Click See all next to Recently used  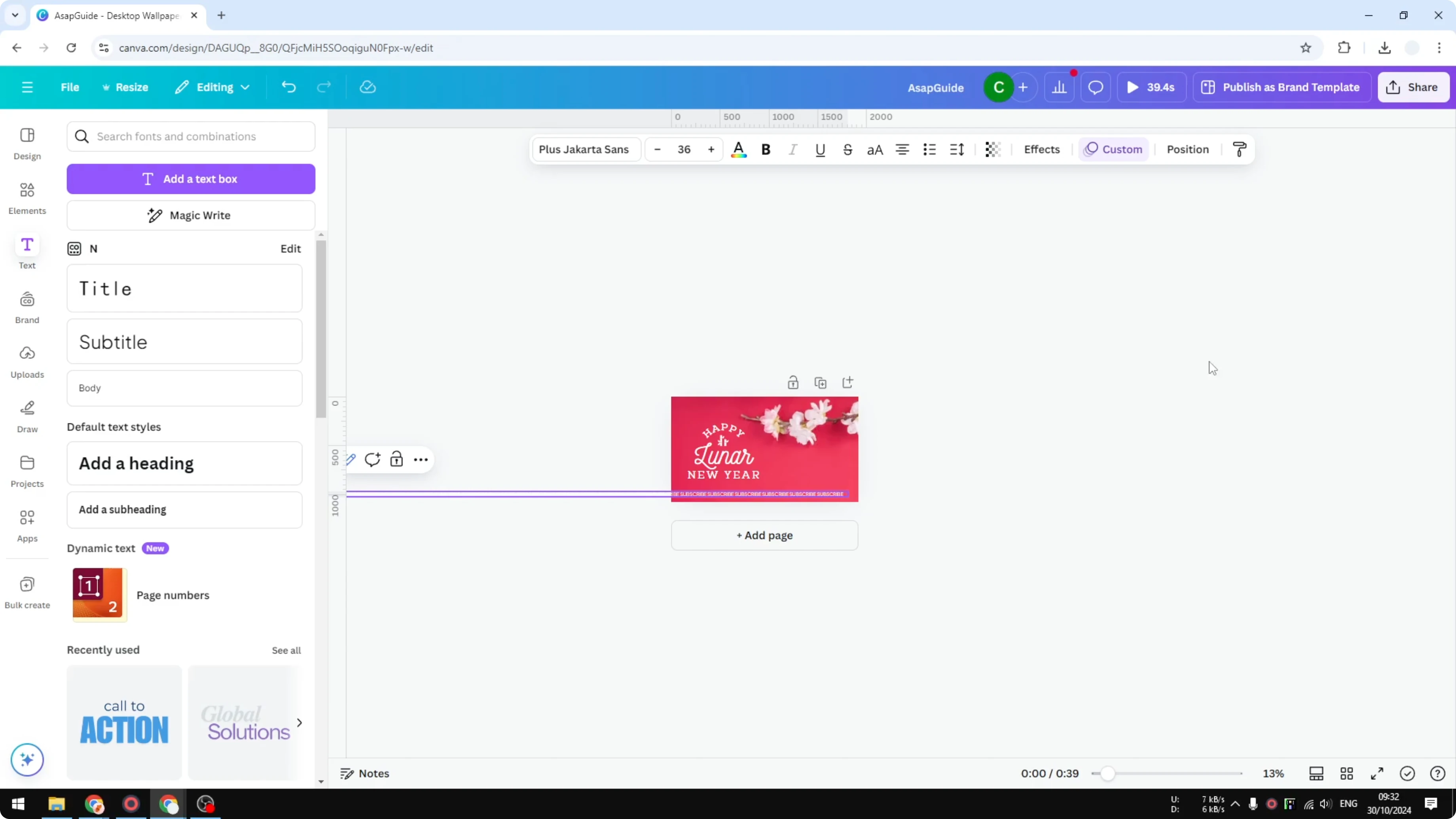[x=286, y=650]
